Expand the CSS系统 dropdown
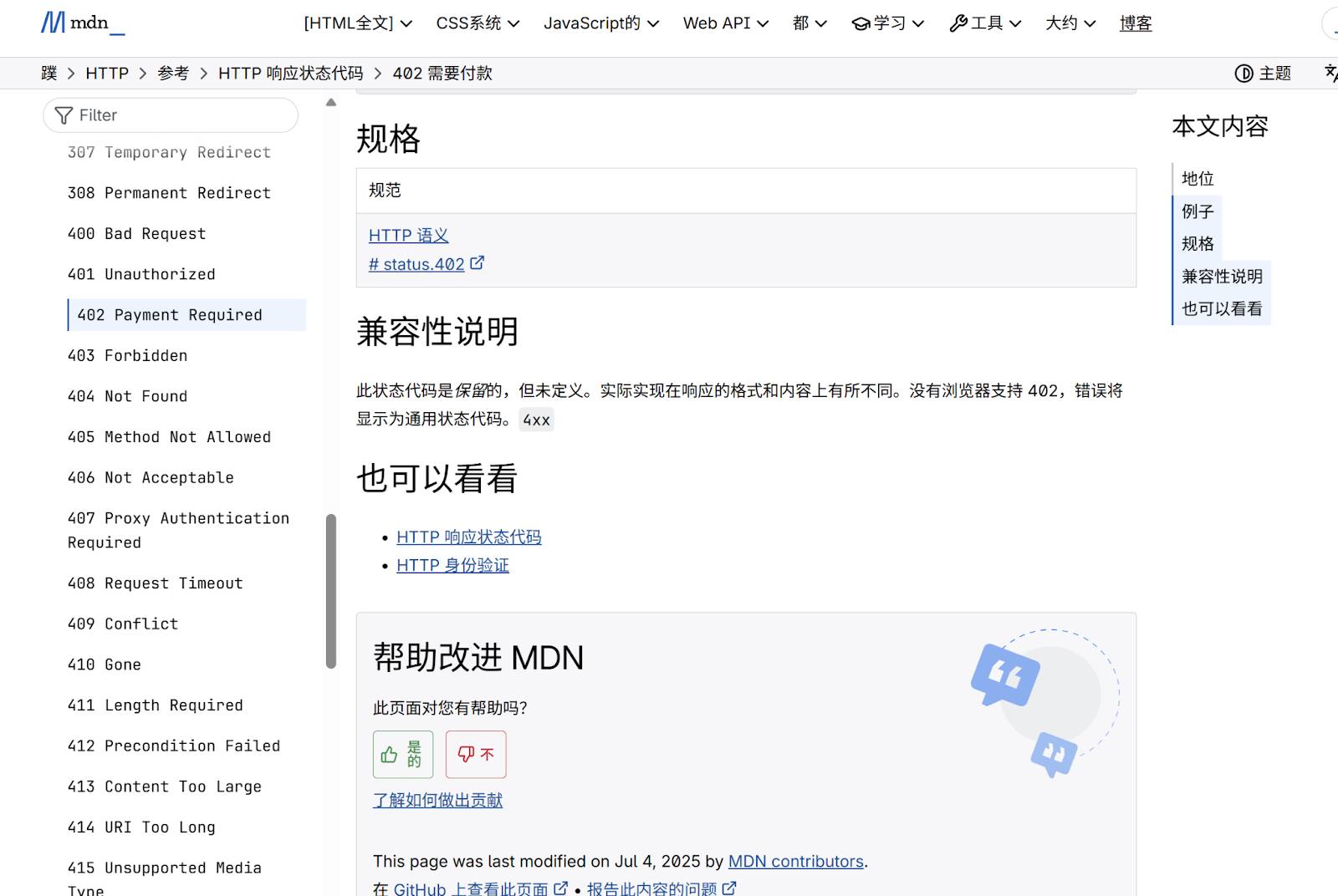 [477, 23]
